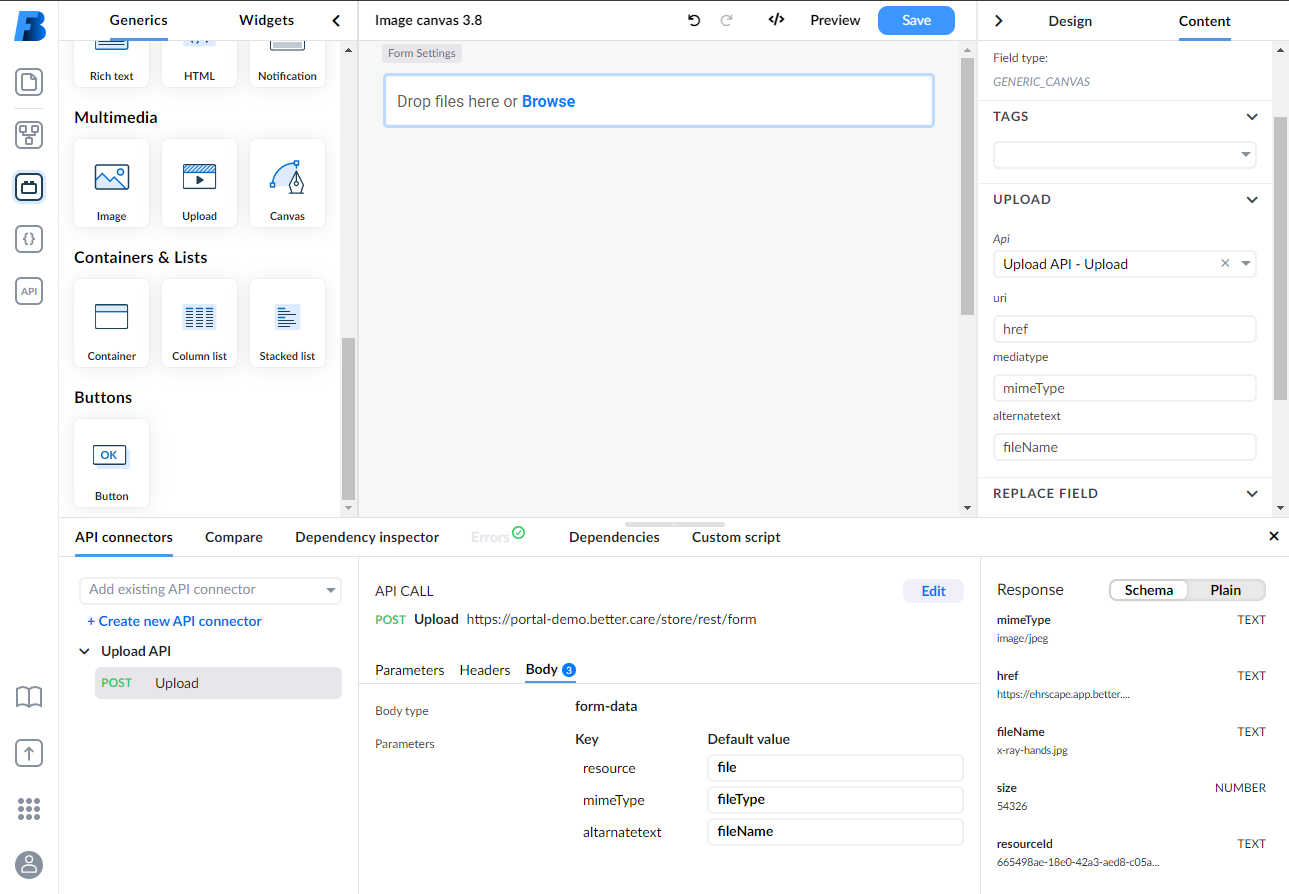Click the Browse link in drop zone
The height and width of the screenshot is (894, 1289).
tap(548, 101)
